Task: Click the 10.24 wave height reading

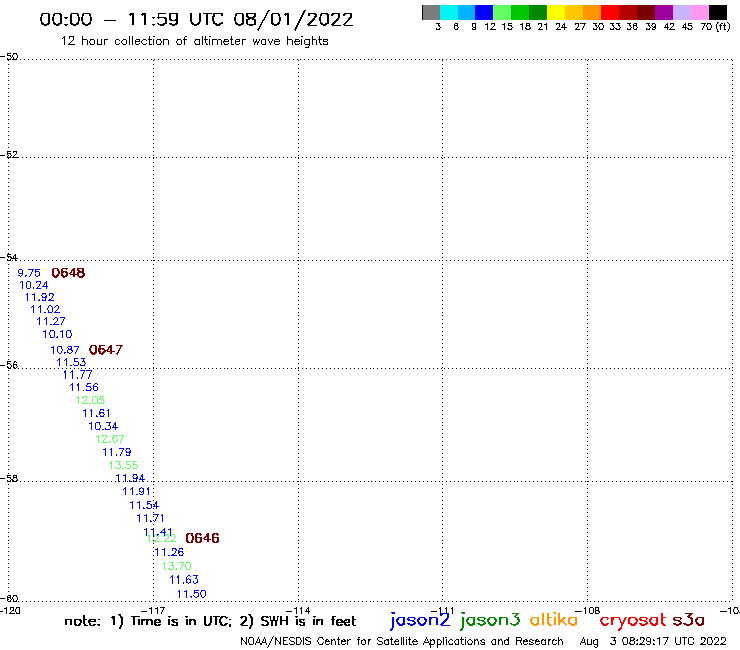Action: 34,285
